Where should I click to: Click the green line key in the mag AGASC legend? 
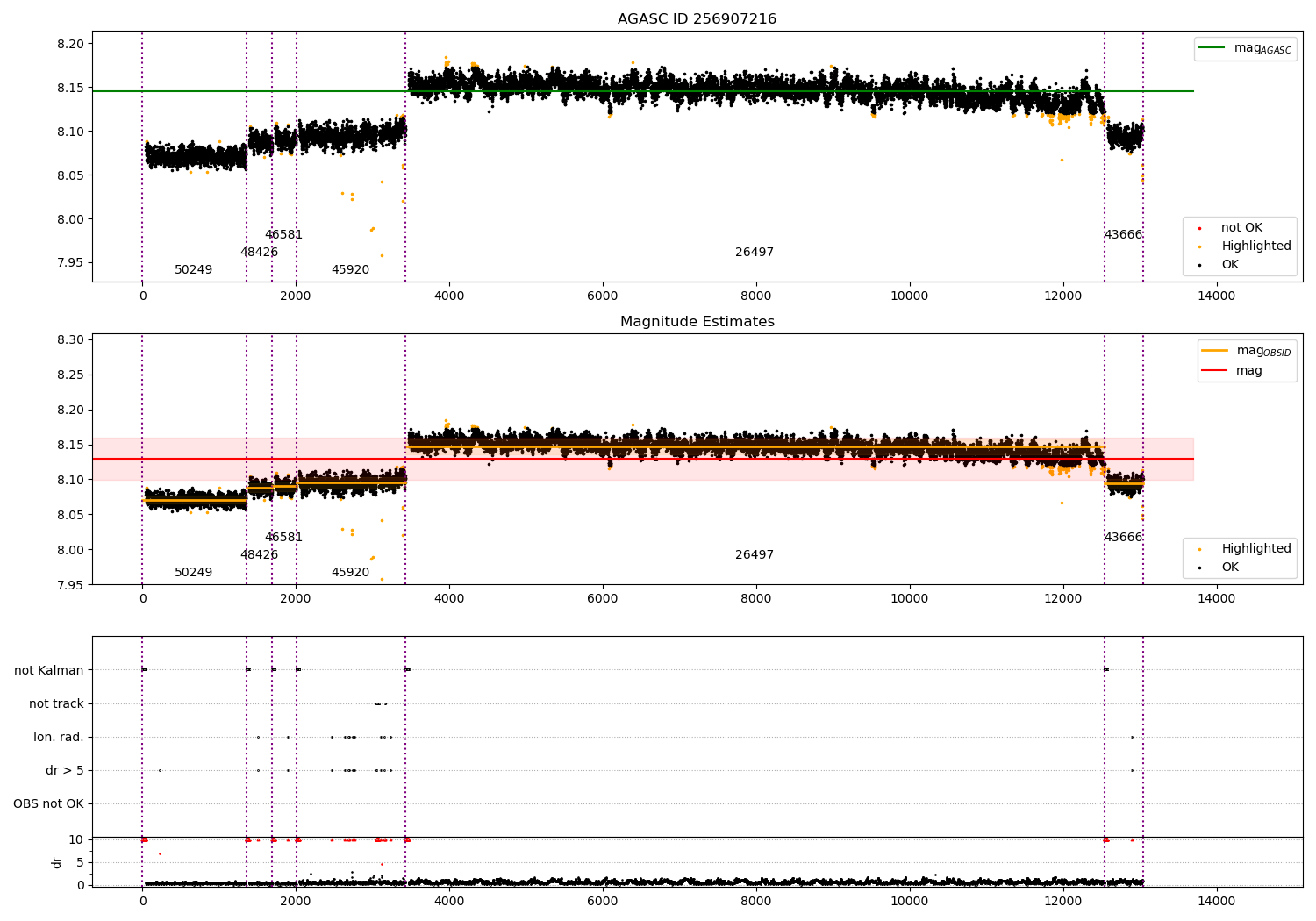[1212, 48]
